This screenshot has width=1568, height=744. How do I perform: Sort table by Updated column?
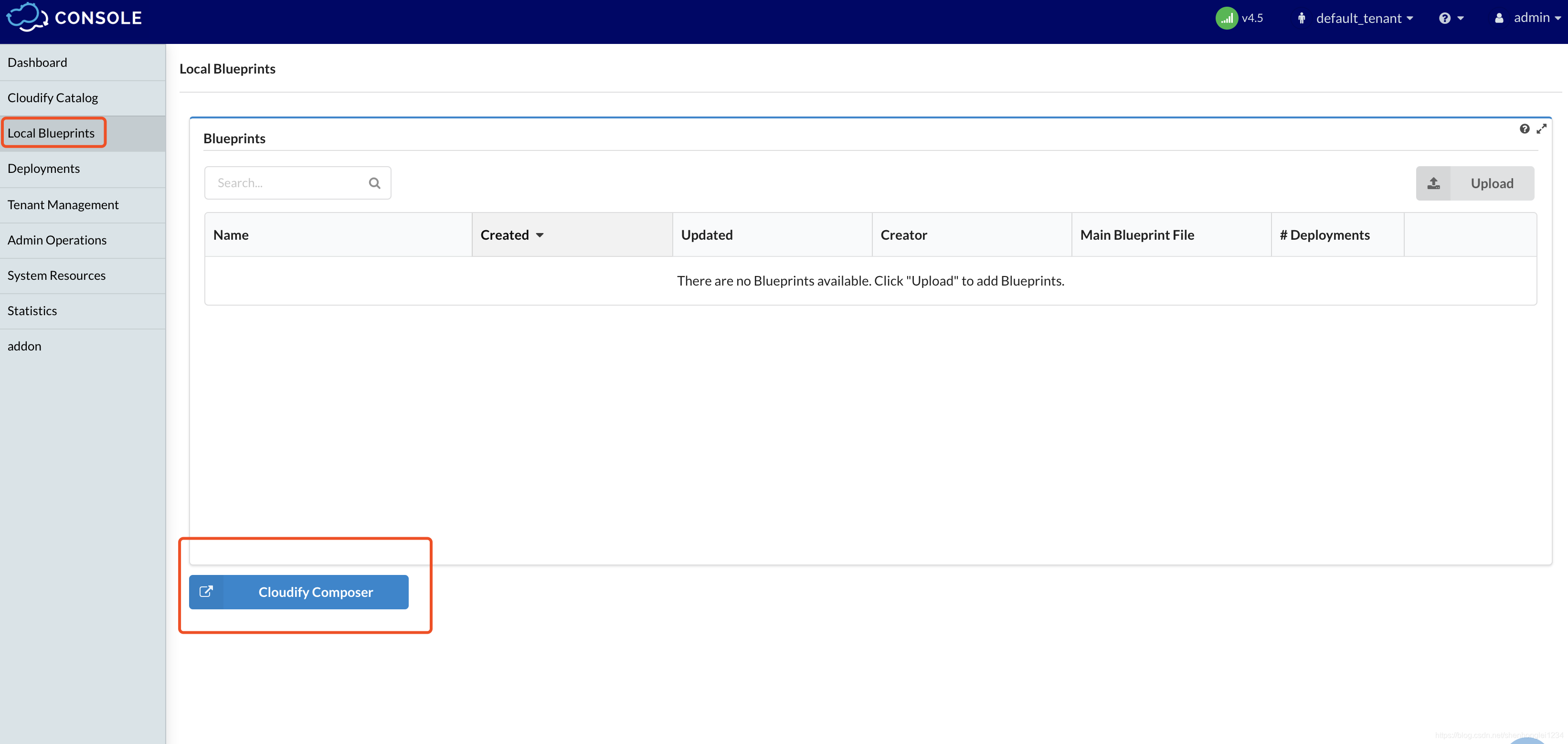point(773,235)
